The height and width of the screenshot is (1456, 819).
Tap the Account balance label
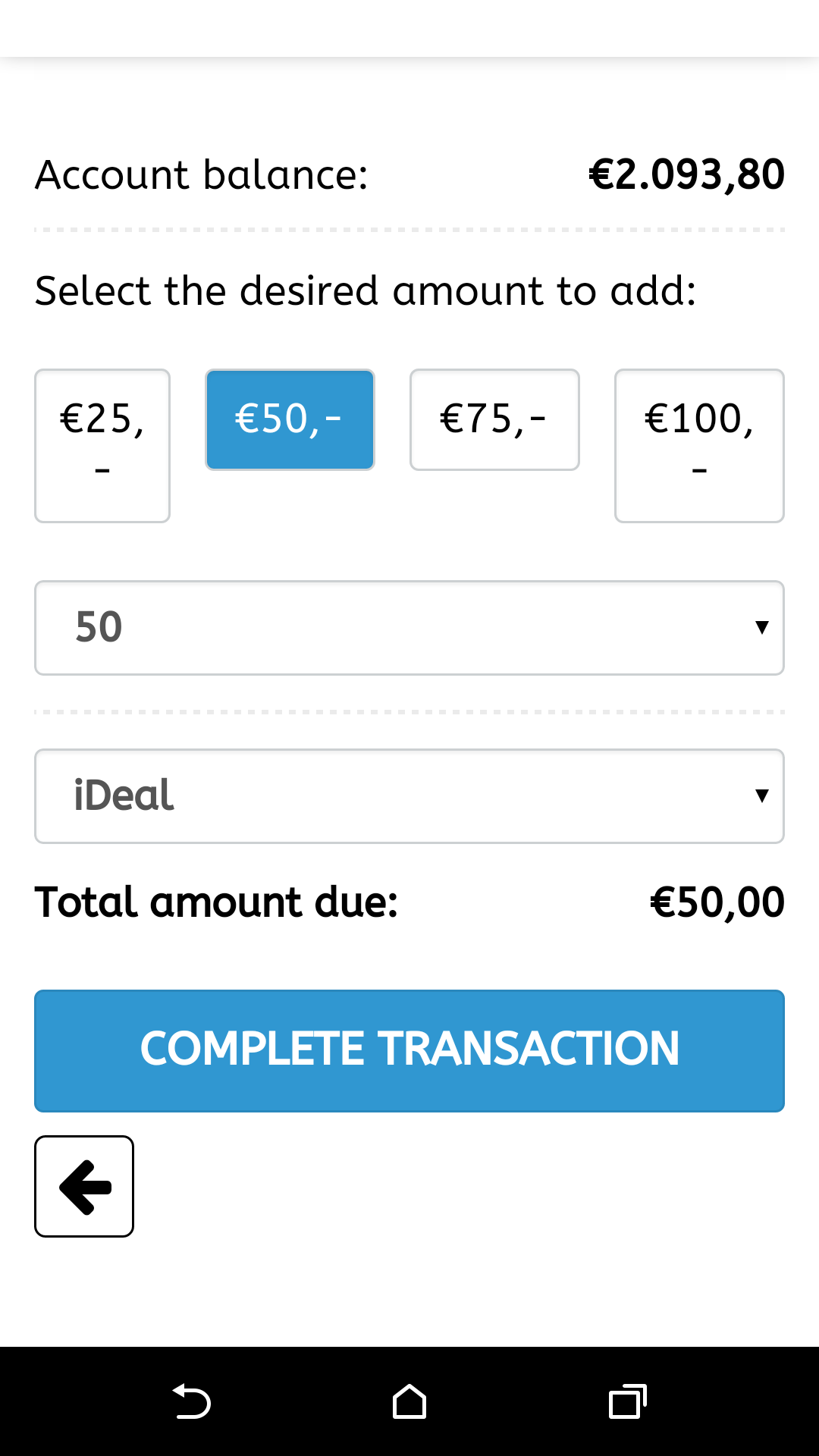[202, 175]
